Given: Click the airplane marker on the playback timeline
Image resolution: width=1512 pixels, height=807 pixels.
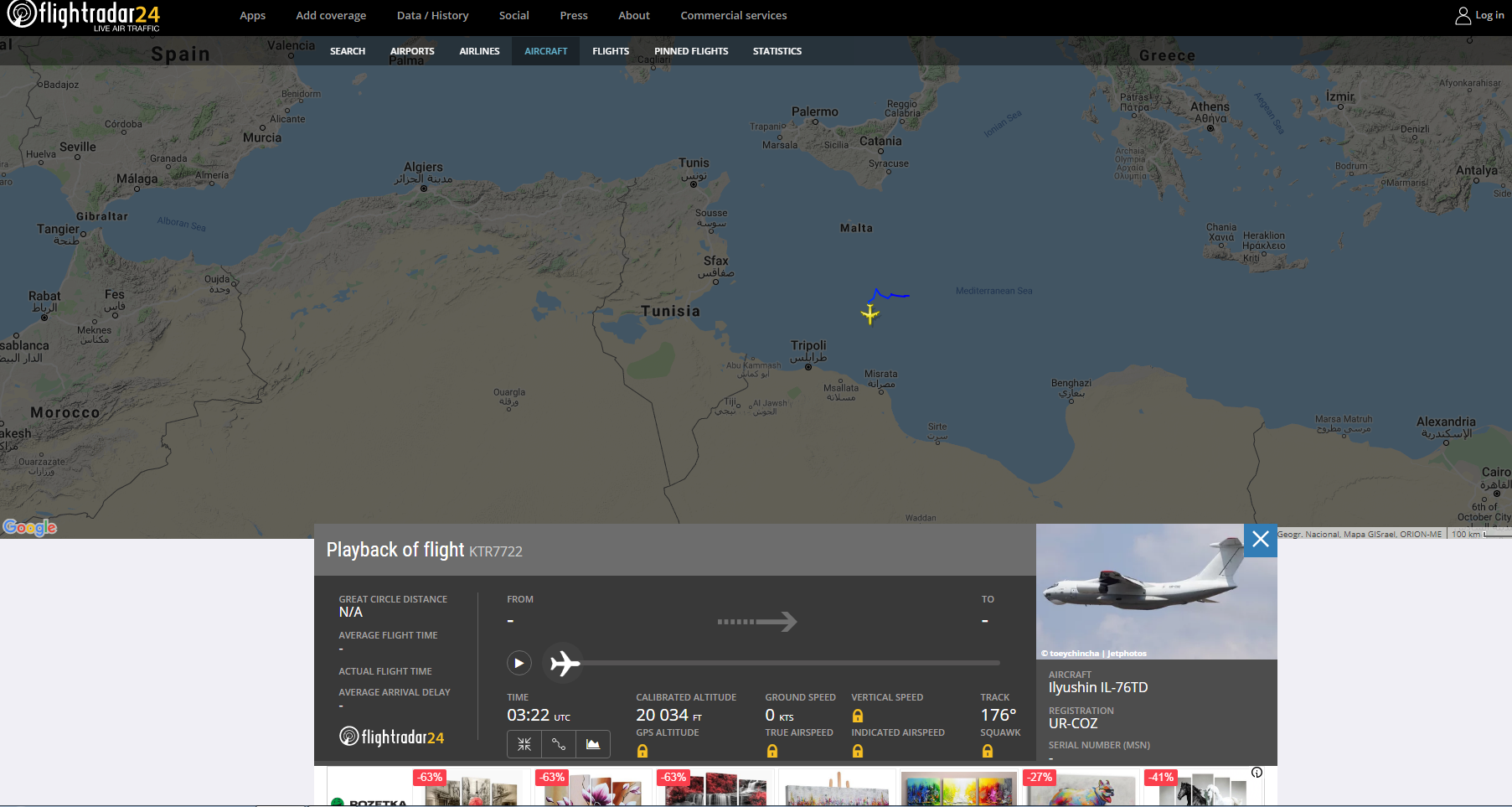Looking at the screenshot, I should 564,664.
